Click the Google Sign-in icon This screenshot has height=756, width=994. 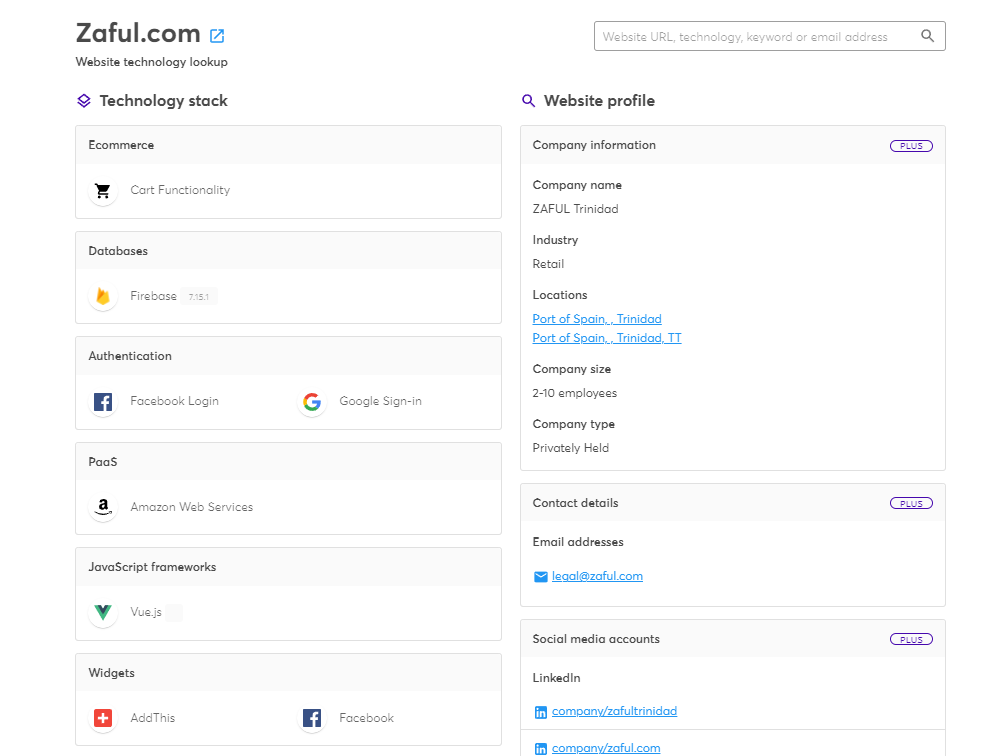(312, 402)
